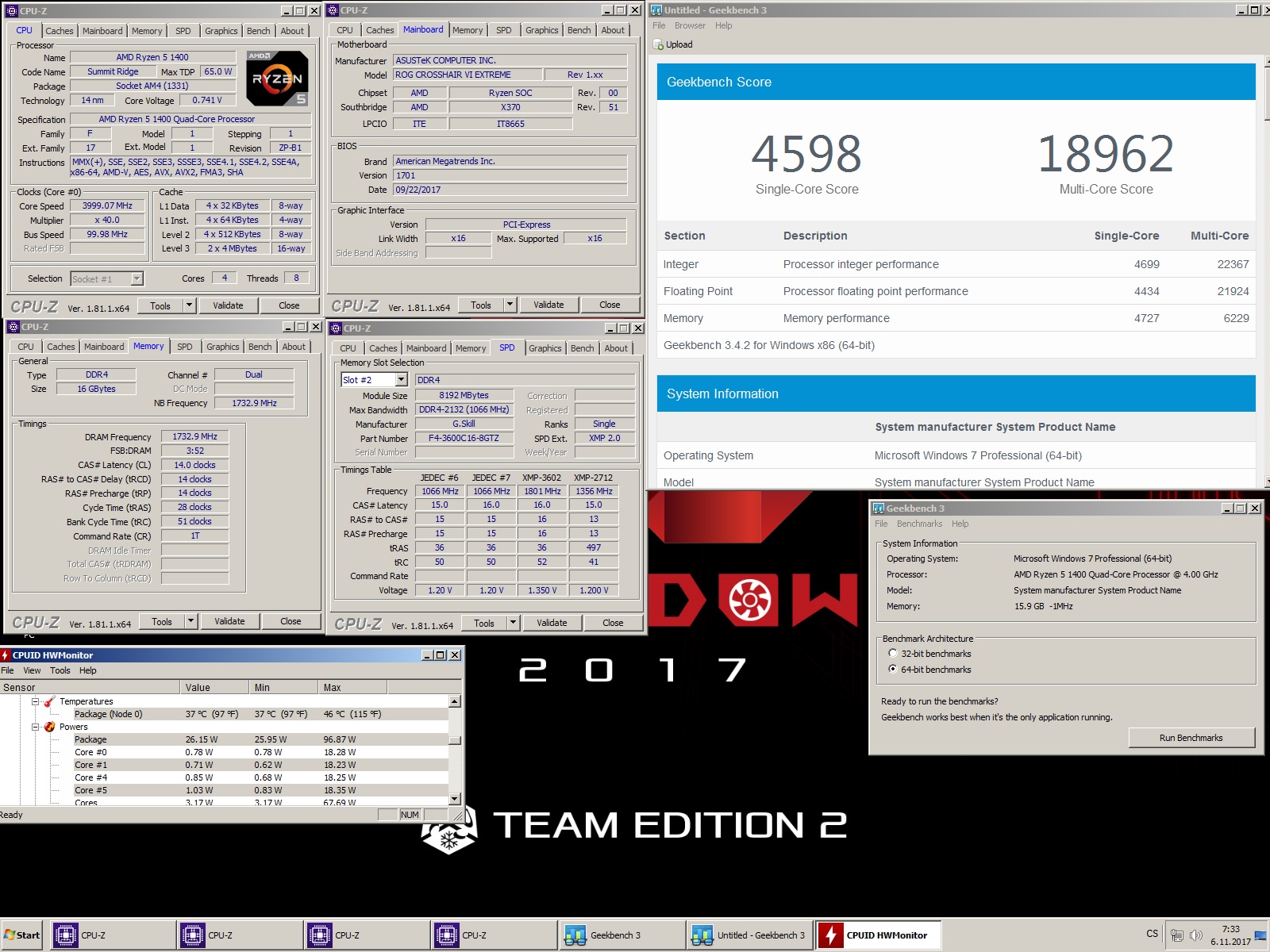The width and height of the screenshot is (1270, 952).
Task: Collapse the Temperatures tree node
Action: point(35,701)
